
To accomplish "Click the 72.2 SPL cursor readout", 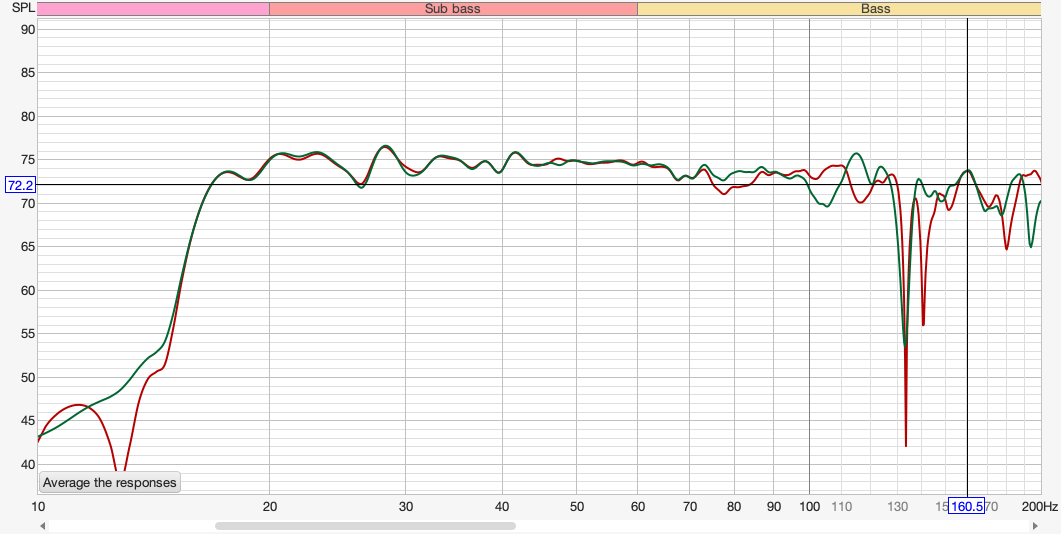I will coord(20,185).
